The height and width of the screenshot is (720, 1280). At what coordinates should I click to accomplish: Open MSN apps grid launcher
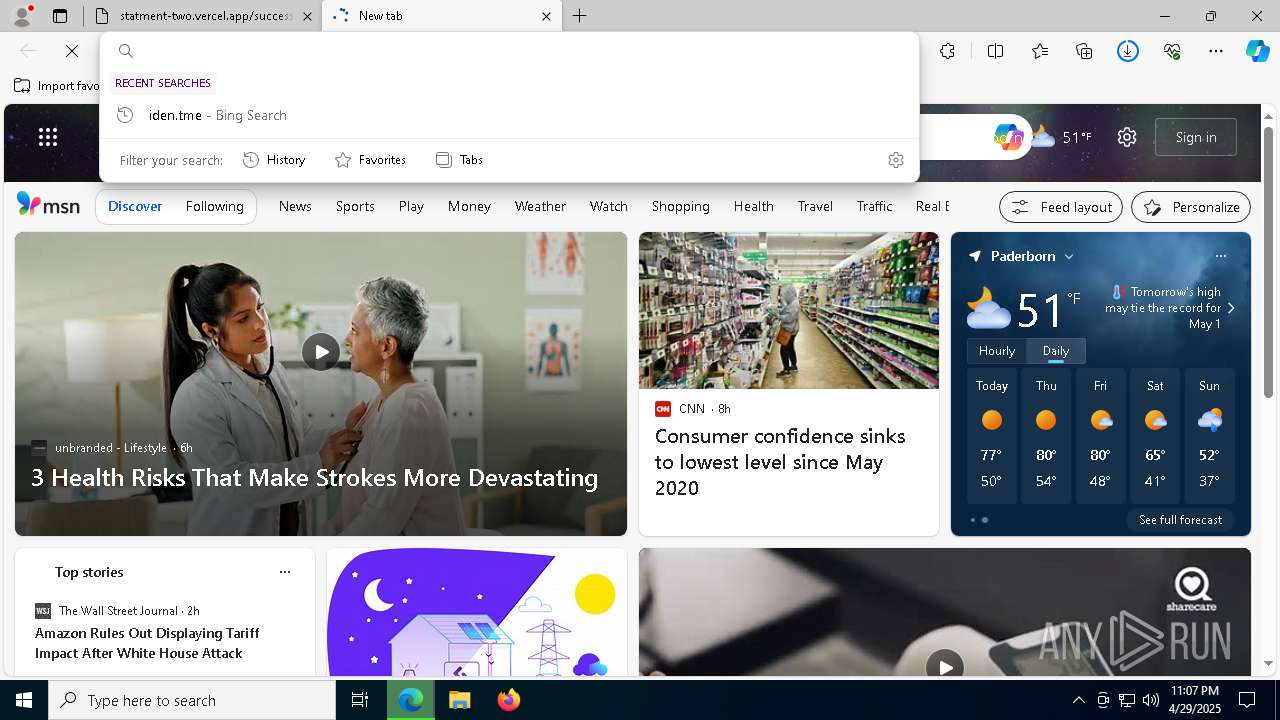[x=48, y=137]
